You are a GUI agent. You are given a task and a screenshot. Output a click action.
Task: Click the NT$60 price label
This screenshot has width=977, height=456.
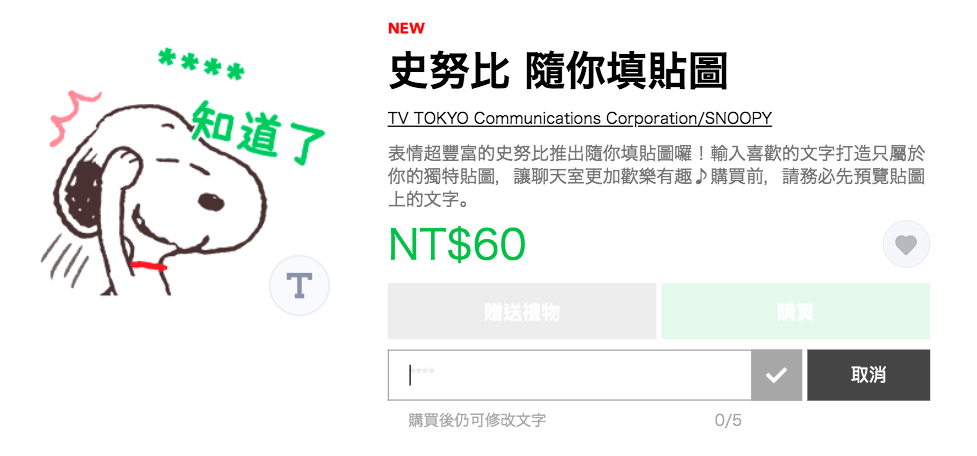pos(457,244)
